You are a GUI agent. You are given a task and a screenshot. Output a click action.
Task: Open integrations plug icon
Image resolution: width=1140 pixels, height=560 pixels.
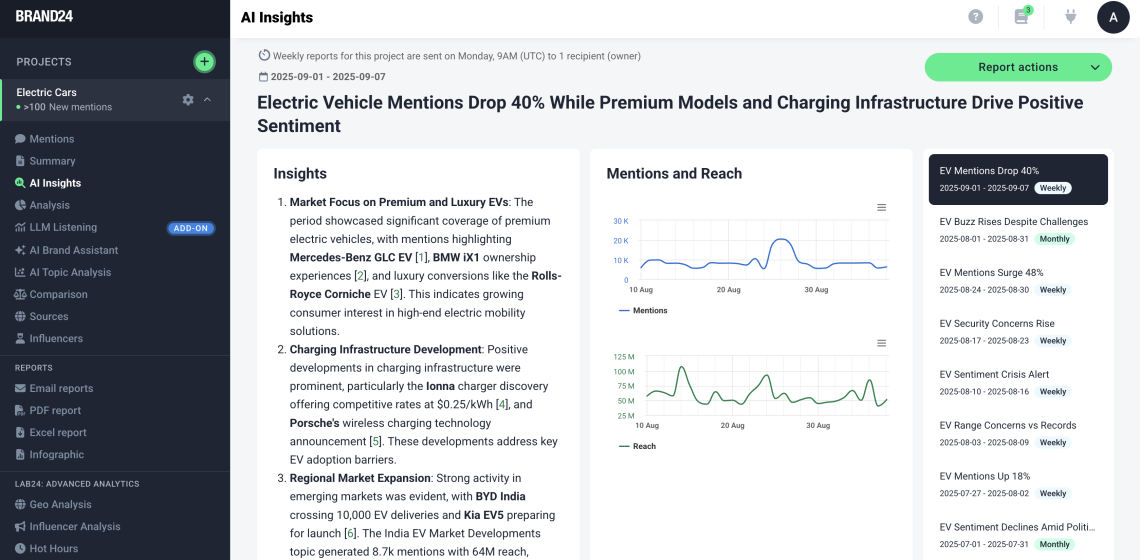coord(1070,17)
